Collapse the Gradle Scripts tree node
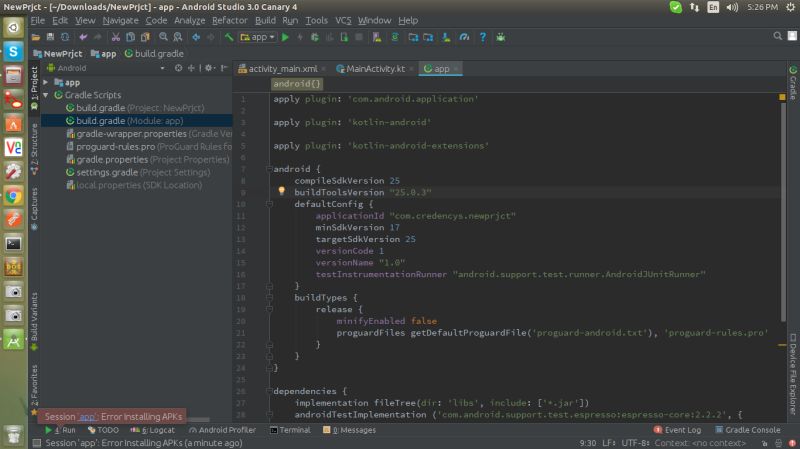 point(46,95)
